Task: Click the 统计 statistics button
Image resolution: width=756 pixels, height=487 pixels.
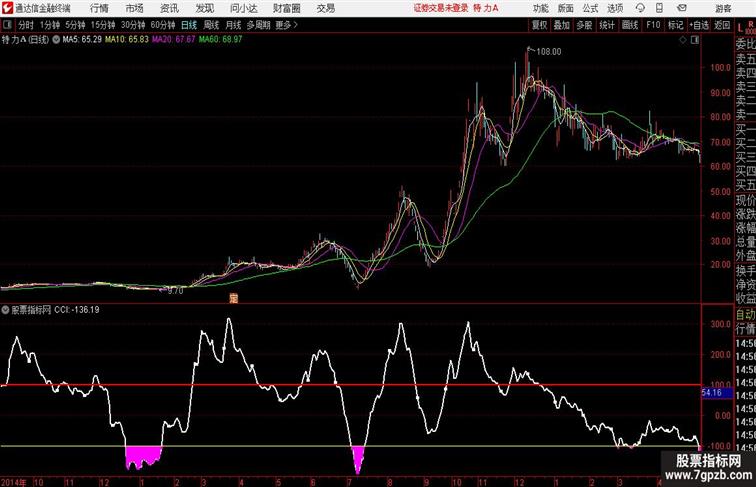Action: [x=607, y=25]
